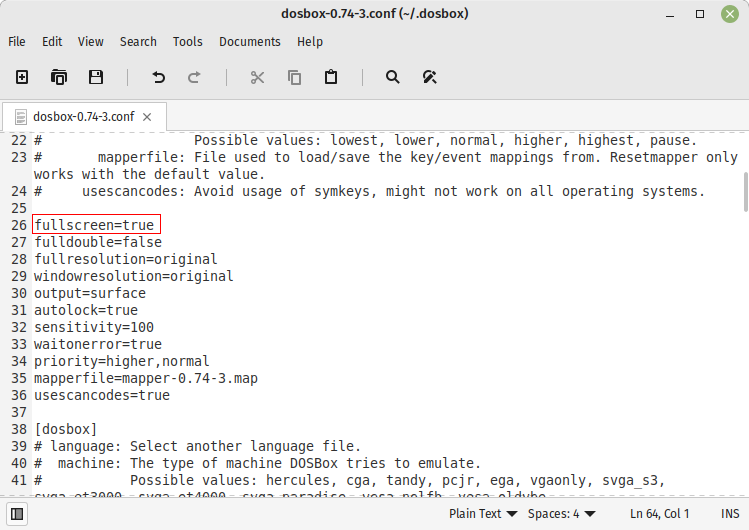Save the document with floppy disk icon
Image resolution: width=749 pixels, height=530 pixels.
96,77
